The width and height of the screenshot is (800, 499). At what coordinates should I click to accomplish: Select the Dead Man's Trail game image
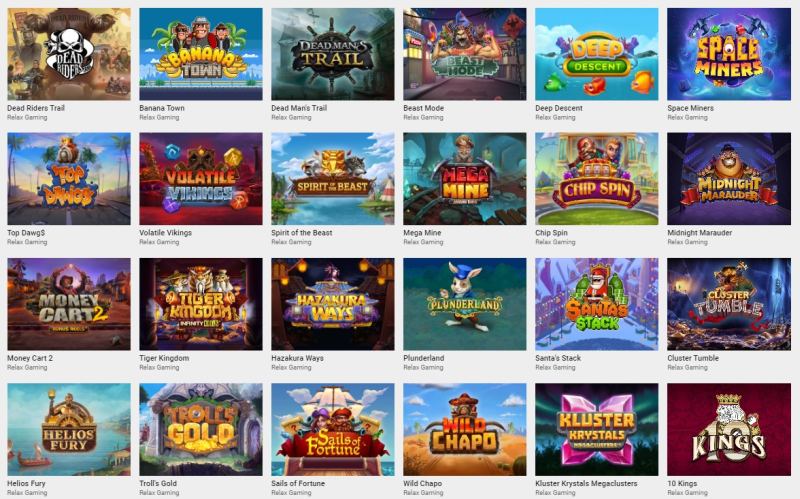click(333, 54)
